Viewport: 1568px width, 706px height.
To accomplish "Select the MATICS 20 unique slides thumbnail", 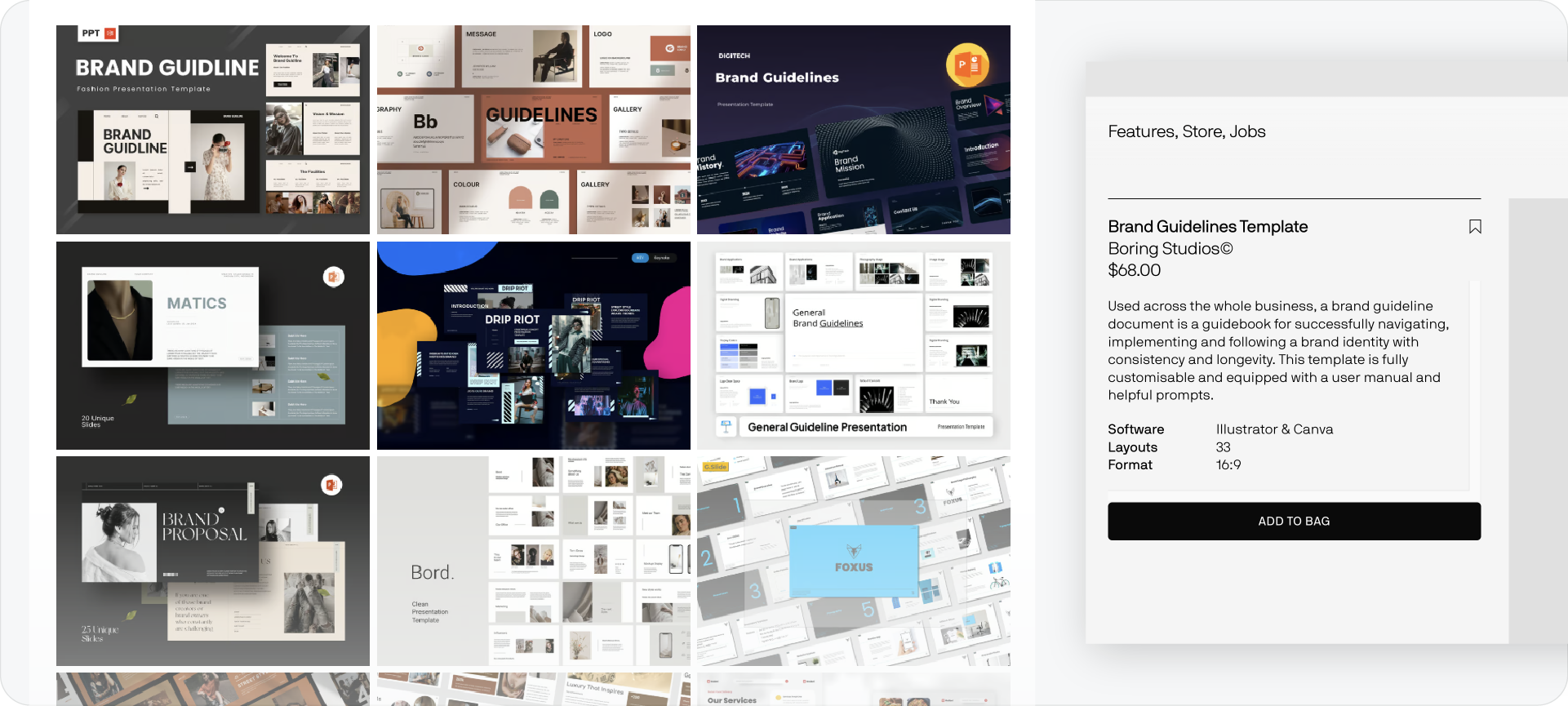I will pyautogui.click(x=213, y=345).
